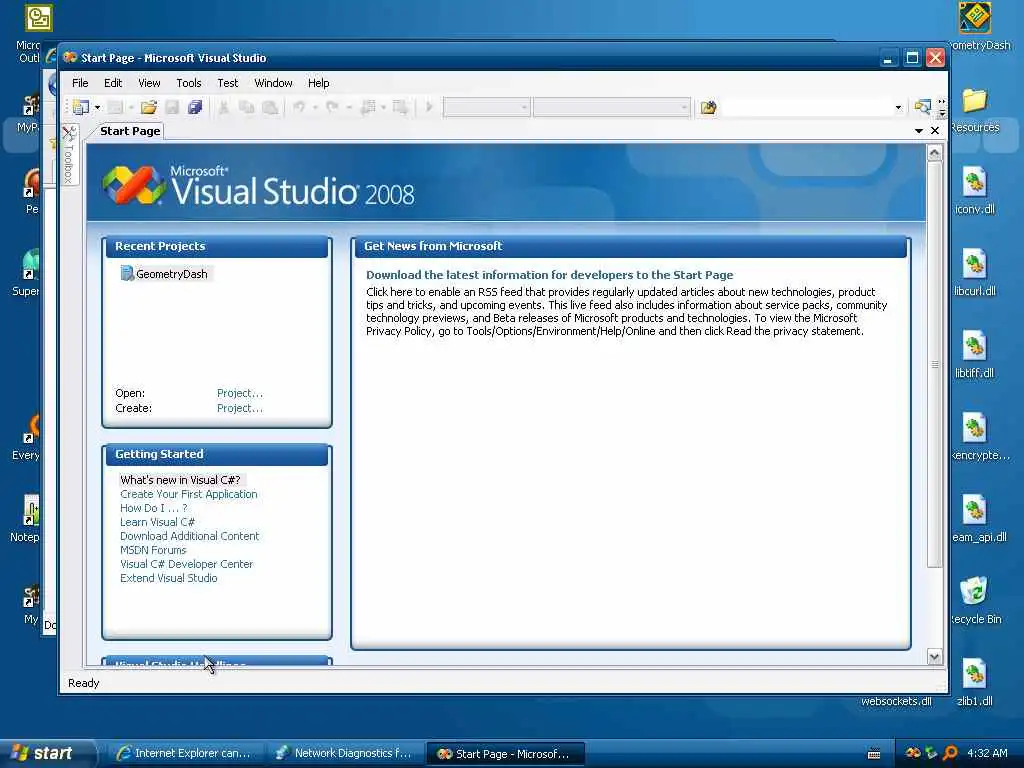Click the Start Page taskbar button

[504, 754]
